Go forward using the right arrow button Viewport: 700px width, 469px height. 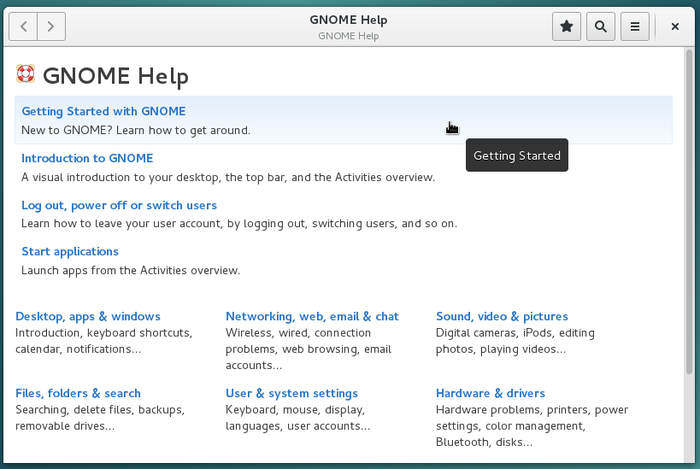[x=51, y=27]
